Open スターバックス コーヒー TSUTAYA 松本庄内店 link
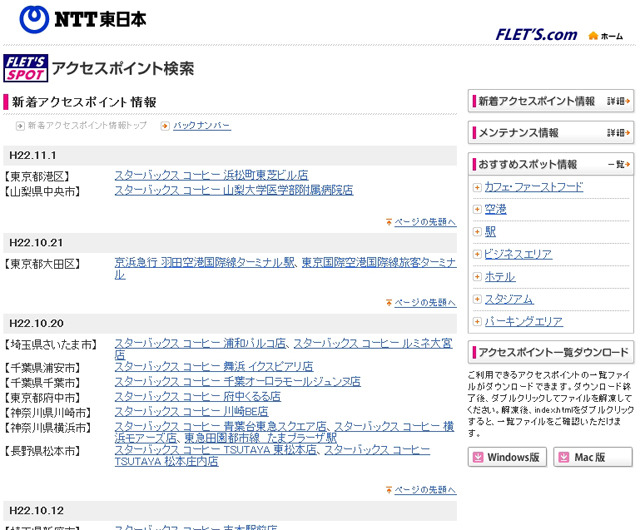The image size is (640, 530). [x=167, y=461]
